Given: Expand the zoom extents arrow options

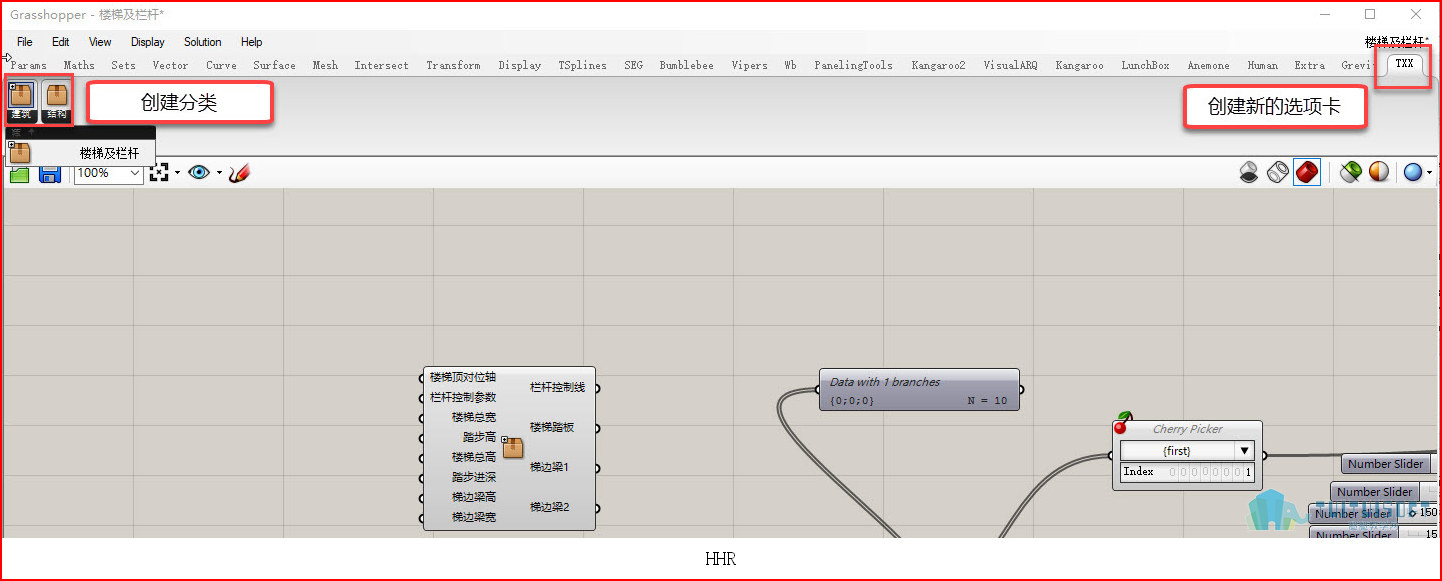Looking at the screenshot, I should (176, 173).
